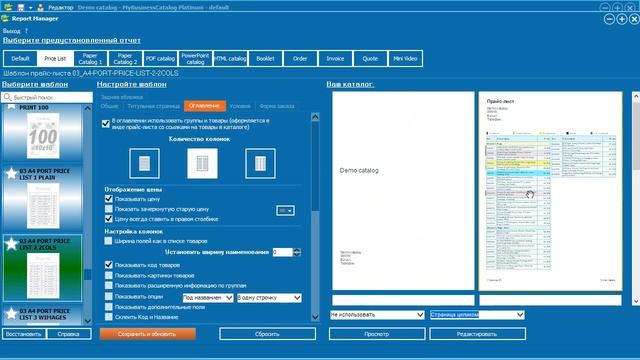This screenshot has width=640, height=360.
Task: Open the 'Титульная страница' settings tab
Action: 153,106
